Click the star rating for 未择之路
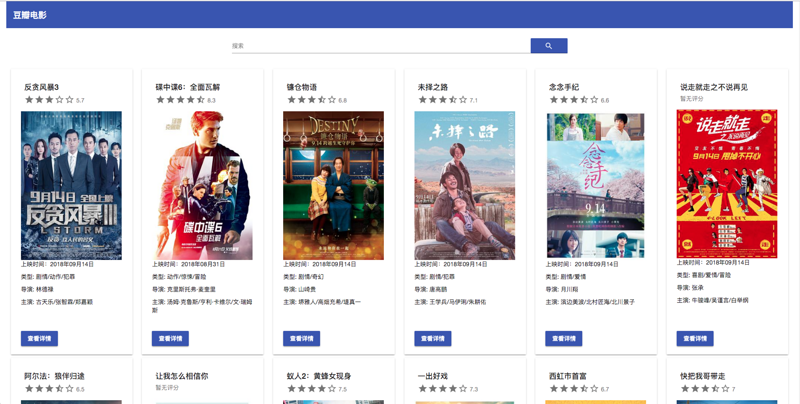Screen dimensions: 800x404 pyautogui.click(x=443, y=100)
